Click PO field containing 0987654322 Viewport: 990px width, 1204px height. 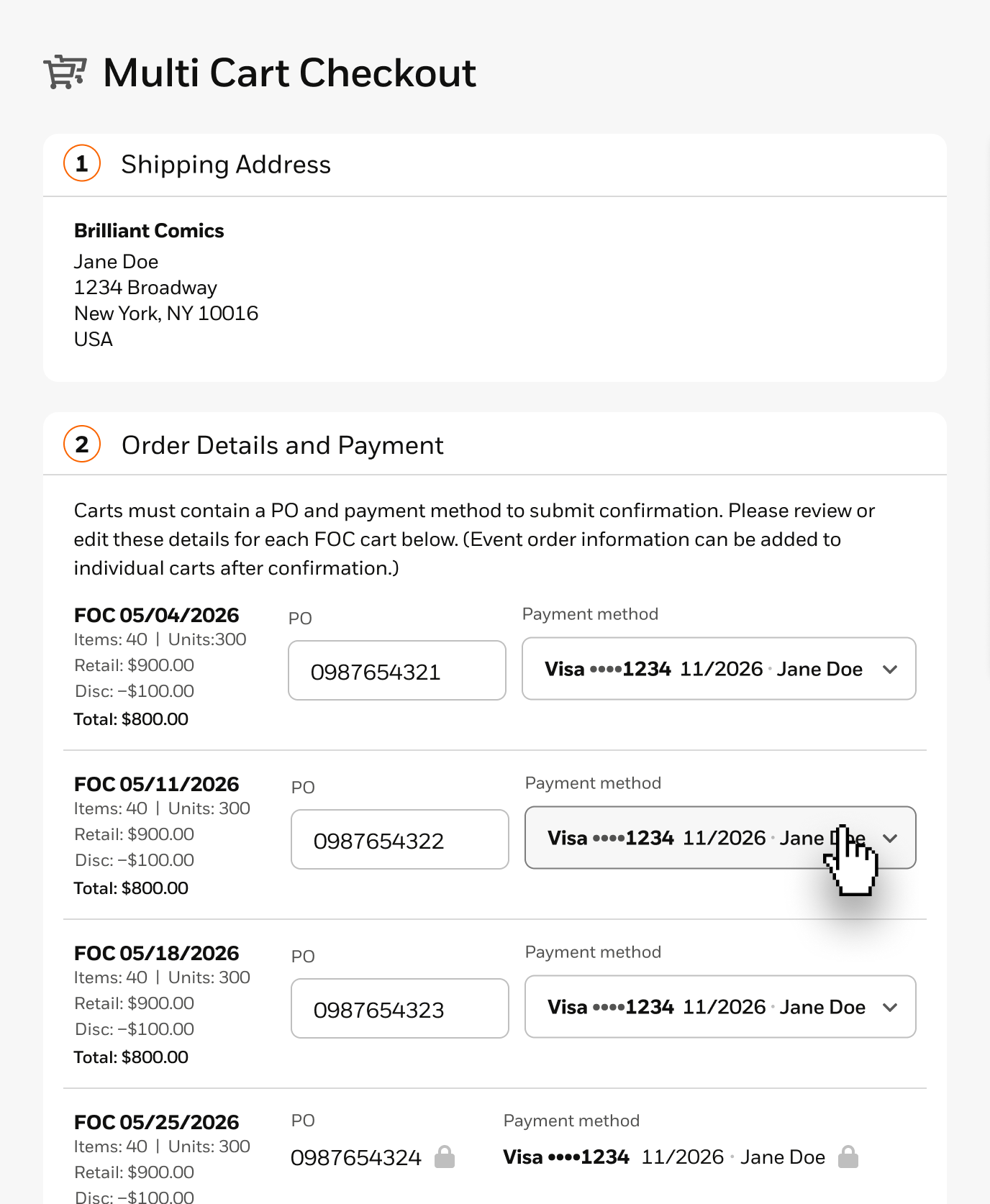coord(399,840)
